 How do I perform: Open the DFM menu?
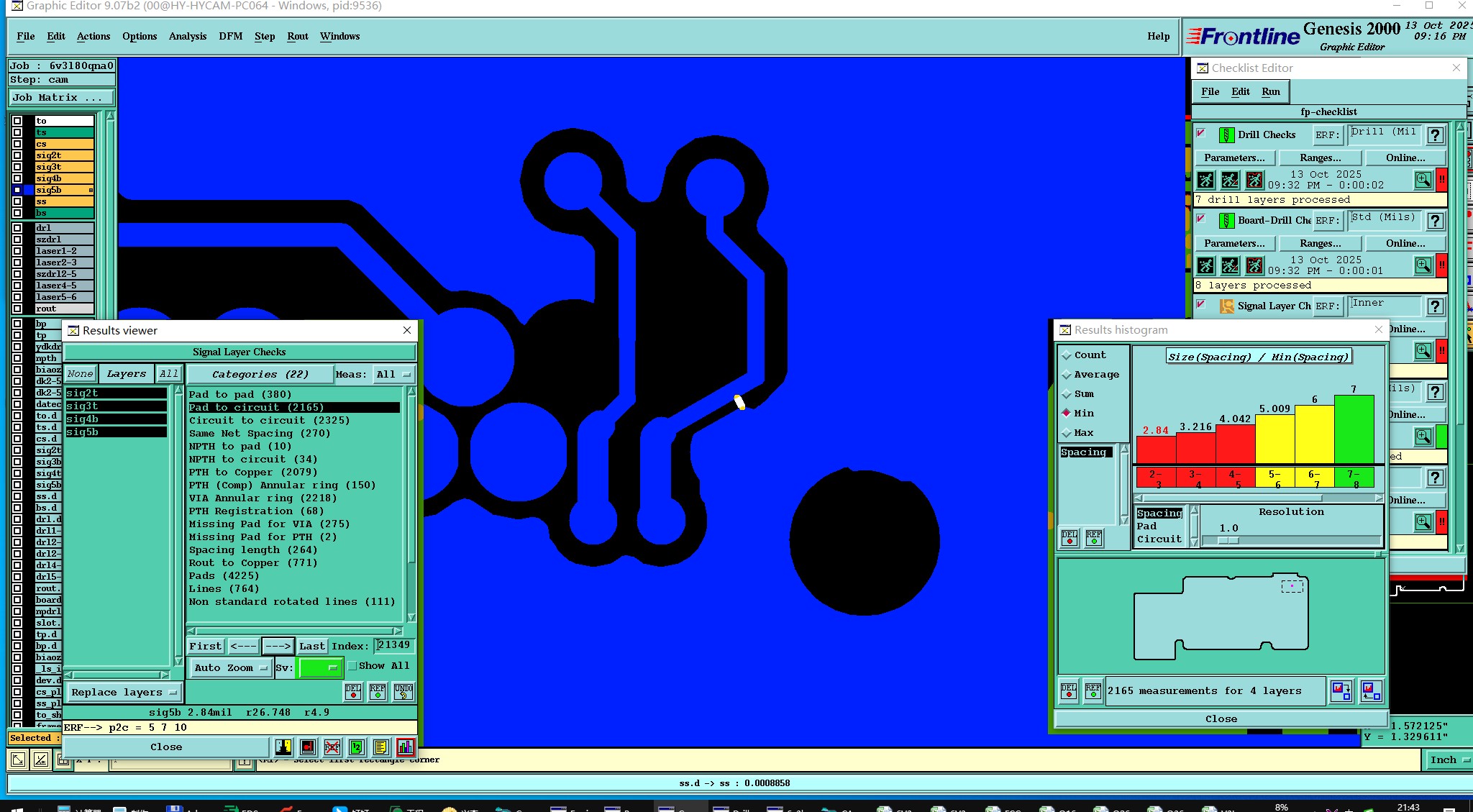(230, 37)
